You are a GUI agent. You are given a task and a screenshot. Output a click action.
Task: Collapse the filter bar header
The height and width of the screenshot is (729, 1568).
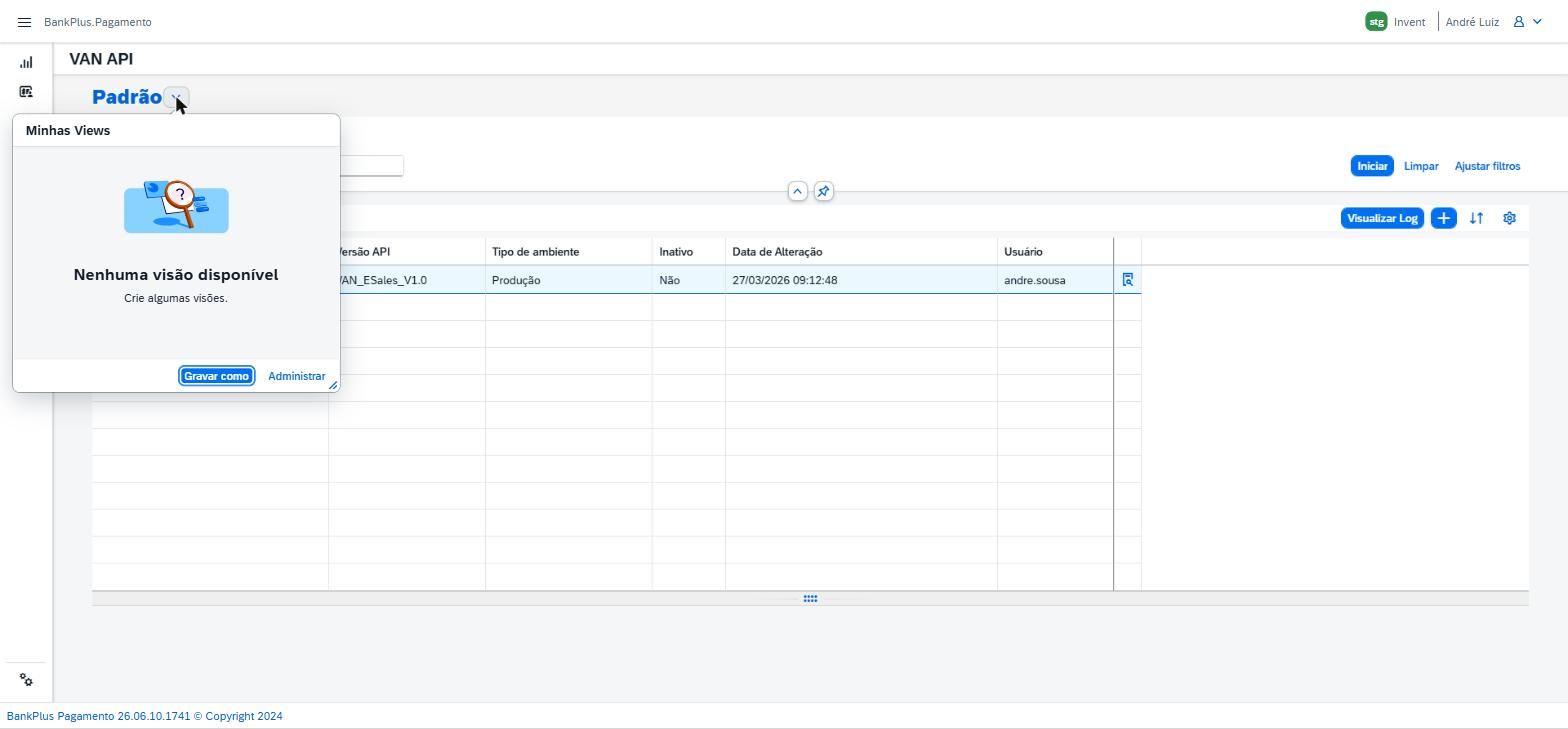click(x=797, y=191)
